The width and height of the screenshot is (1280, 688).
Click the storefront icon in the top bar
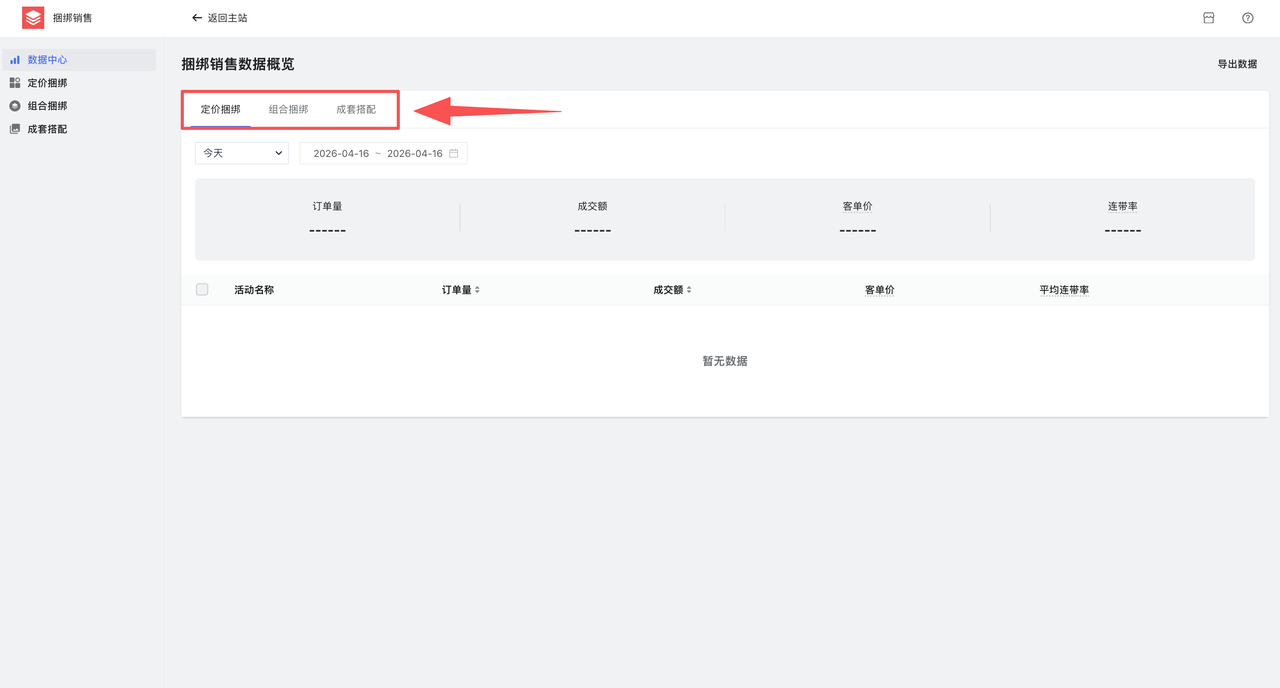(1210, 17)
